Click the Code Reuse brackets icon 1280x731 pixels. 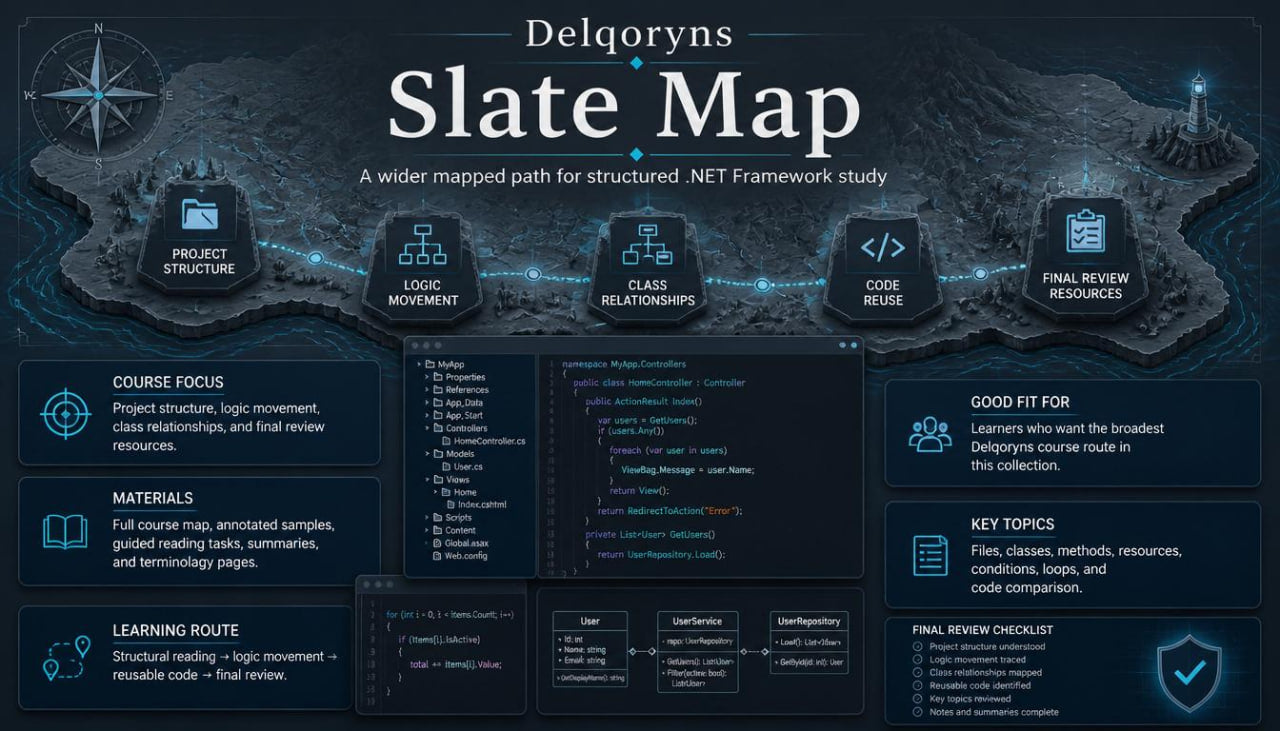tap(883, 247)
